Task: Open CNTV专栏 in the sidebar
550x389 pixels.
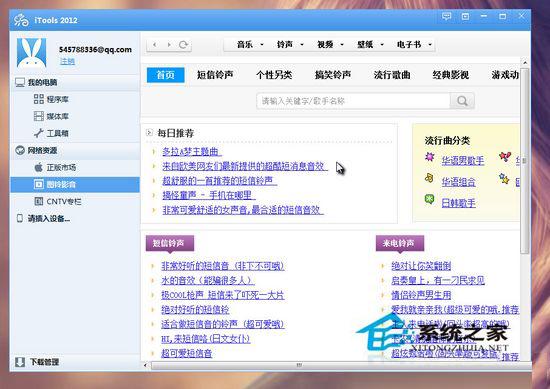Action: point(58,201)
